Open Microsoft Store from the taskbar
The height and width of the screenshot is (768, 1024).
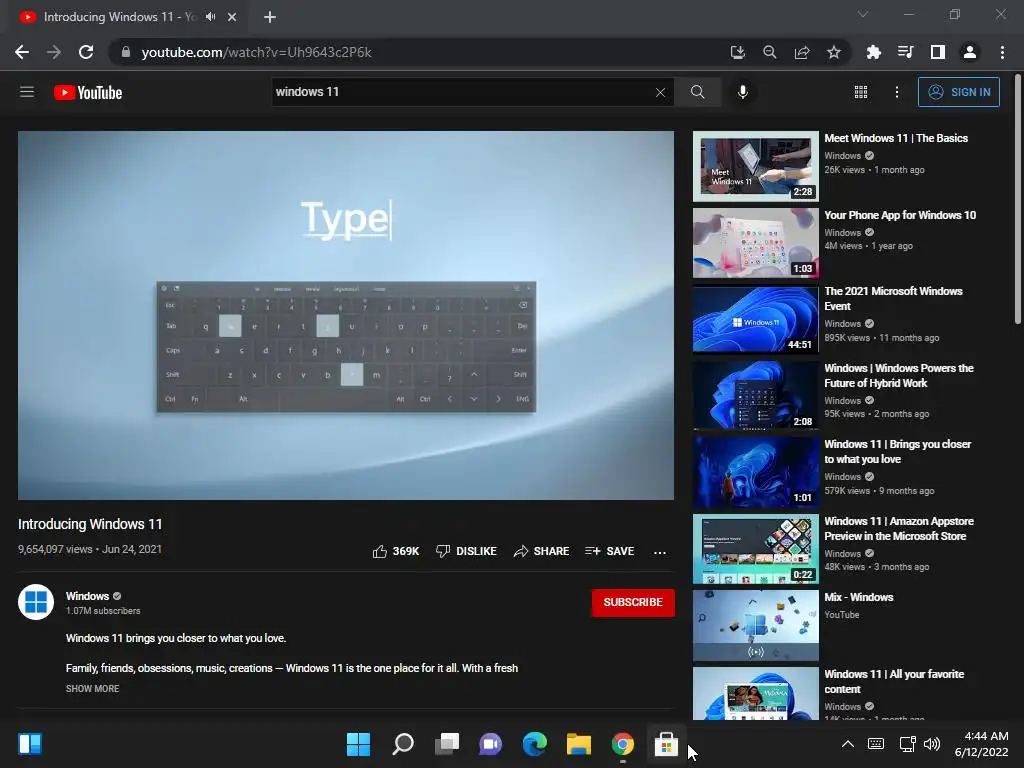click(666, 744)
